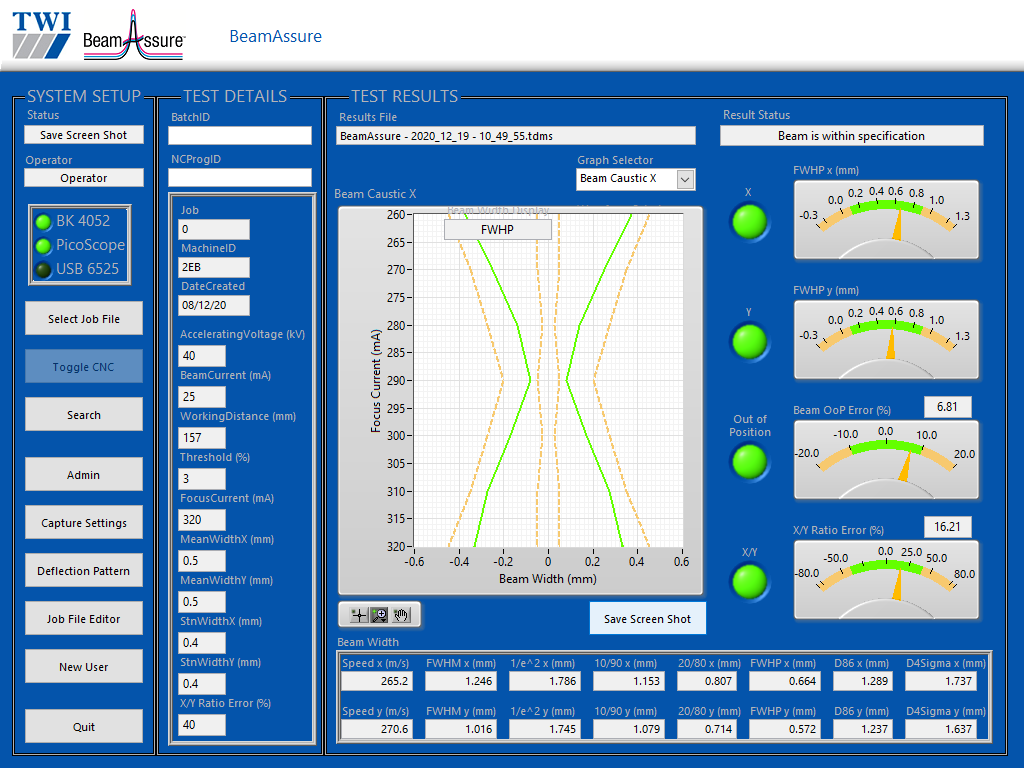Click the X pass indicator LED

point(749,222)
